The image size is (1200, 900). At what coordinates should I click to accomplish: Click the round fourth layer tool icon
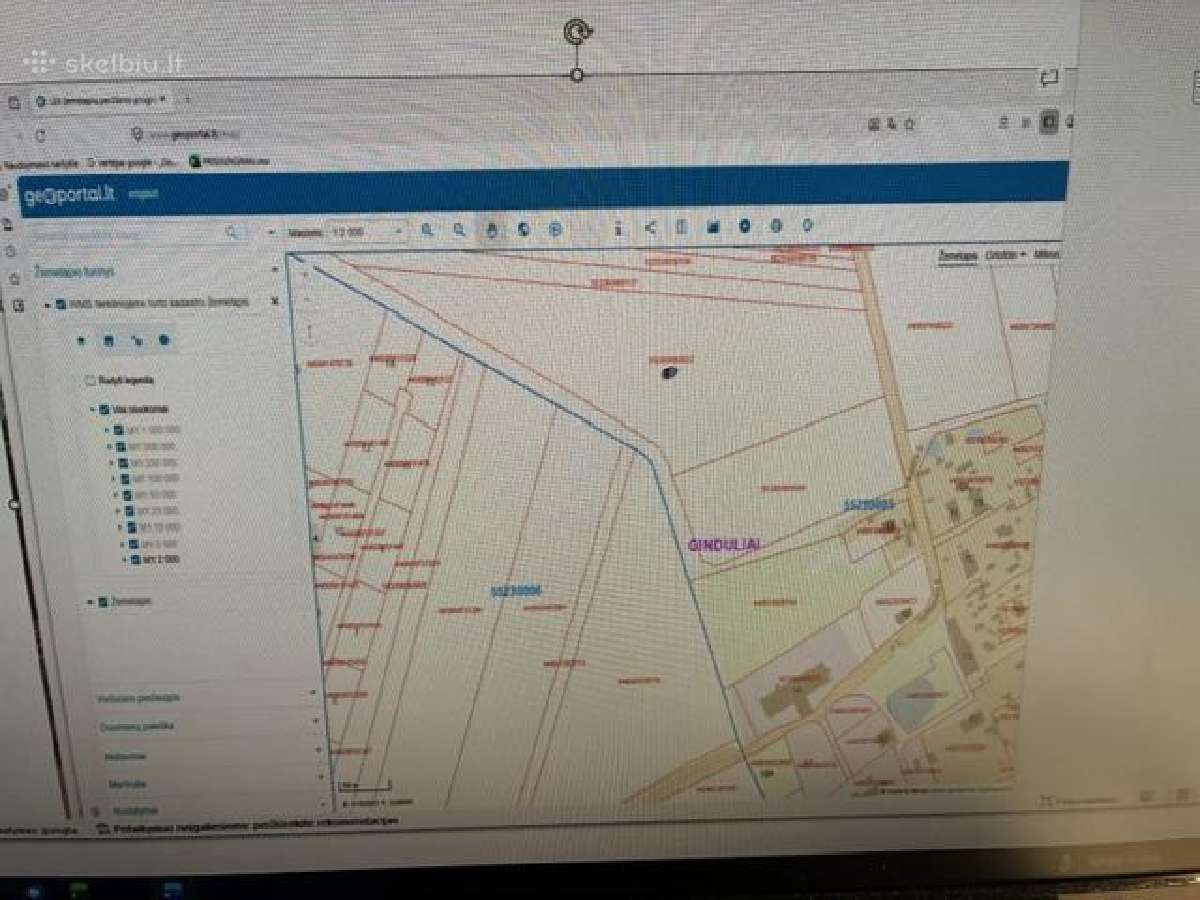tap(164, 340)
